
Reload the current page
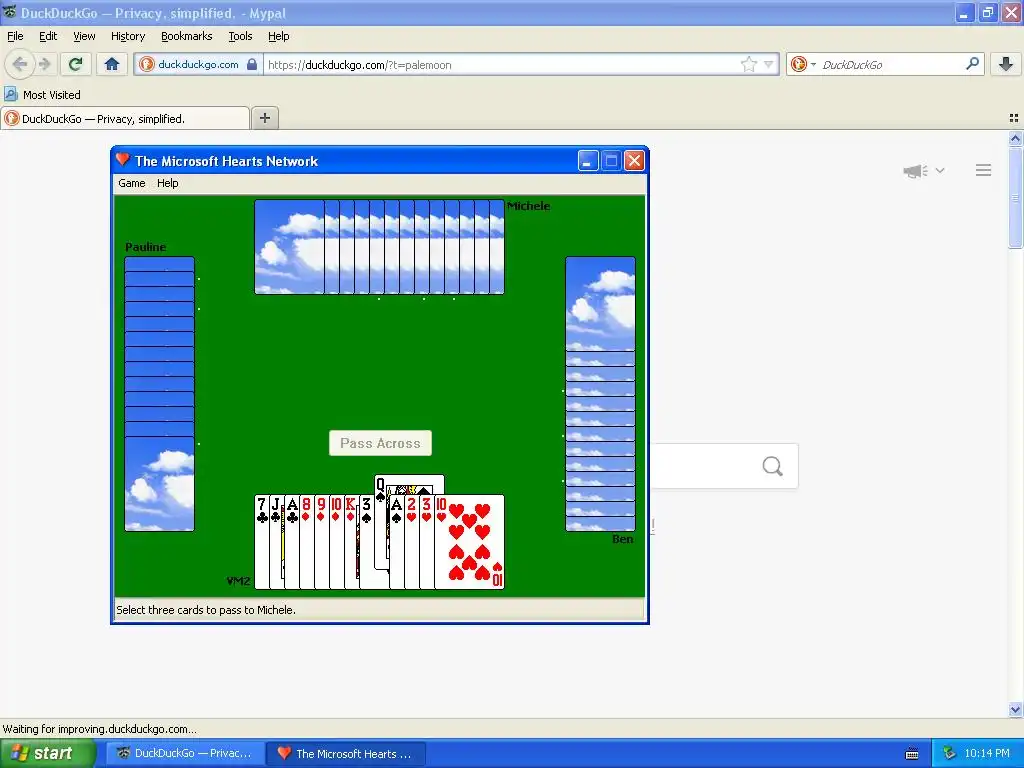pyautogui.click(x=76, y=64)
